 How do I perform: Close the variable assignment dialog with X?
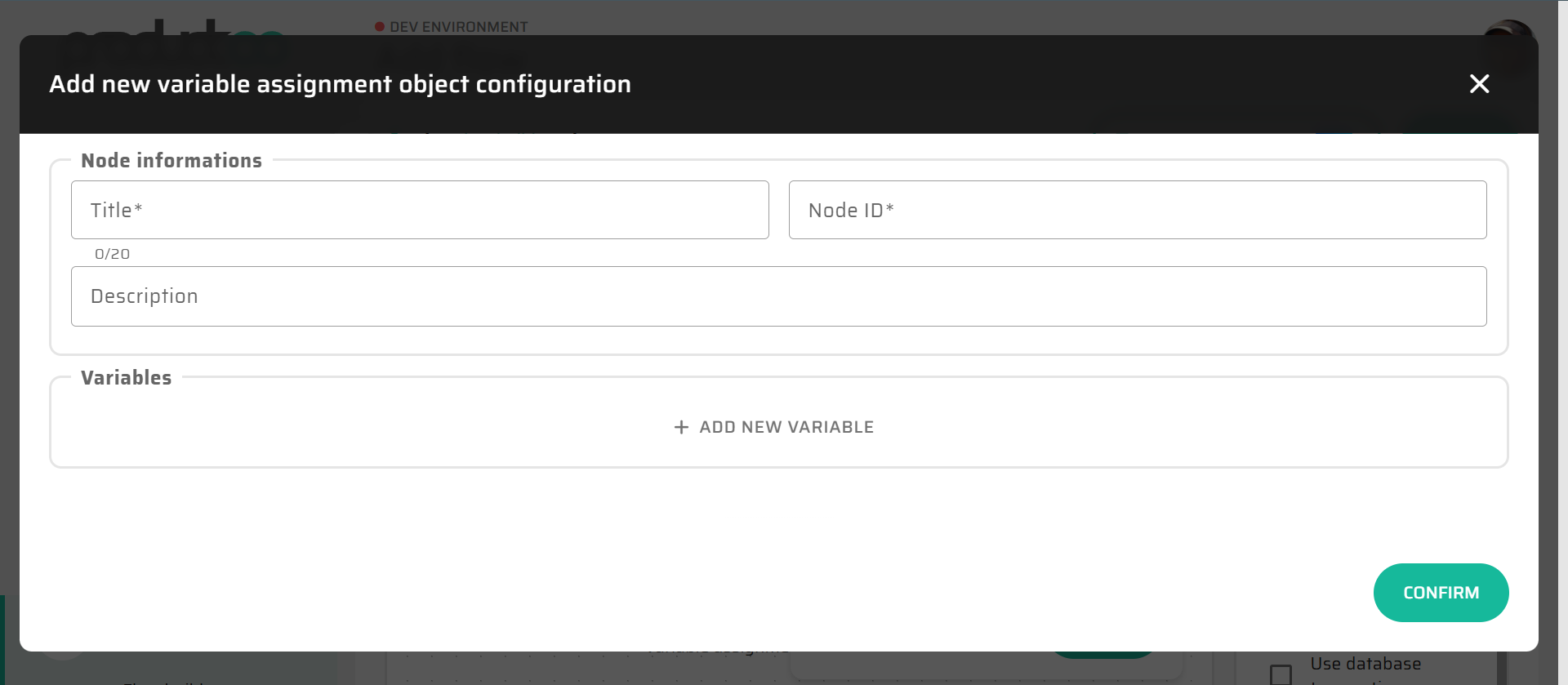tap(1479, 84)
